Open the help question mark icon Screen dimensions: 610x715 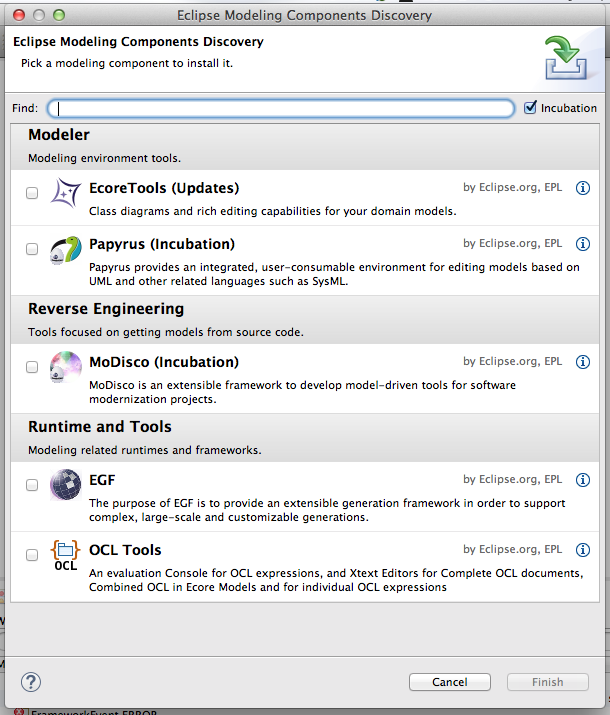pyautogui.click(x=31, y=682)
